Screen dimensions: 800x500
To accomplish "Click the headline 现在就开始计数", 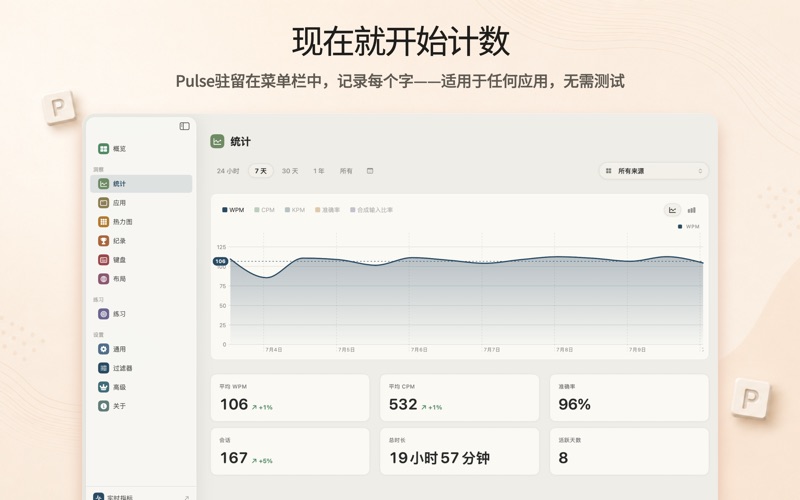I will coord(401,41).
